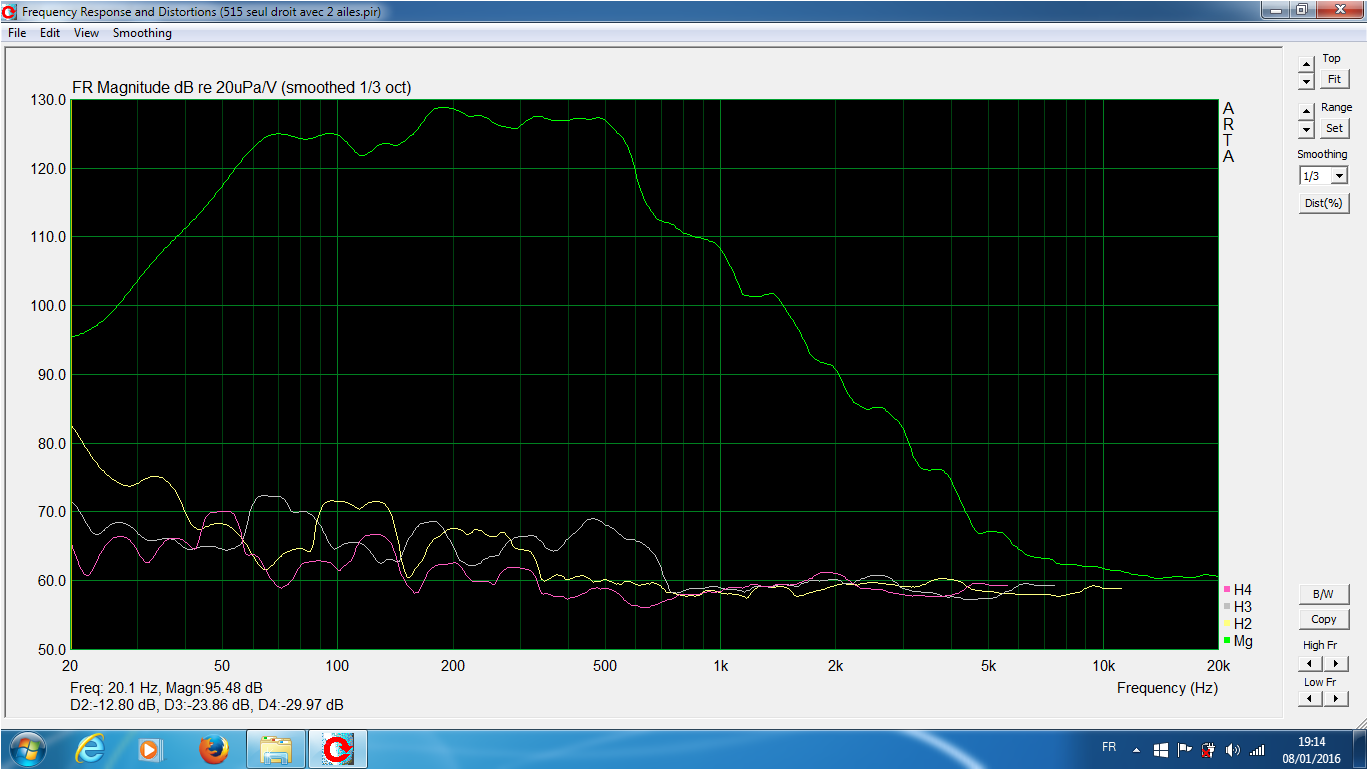1368x770 pixels.
Task: Shift High Fr right with arrow
Action: coord(1335,663)
